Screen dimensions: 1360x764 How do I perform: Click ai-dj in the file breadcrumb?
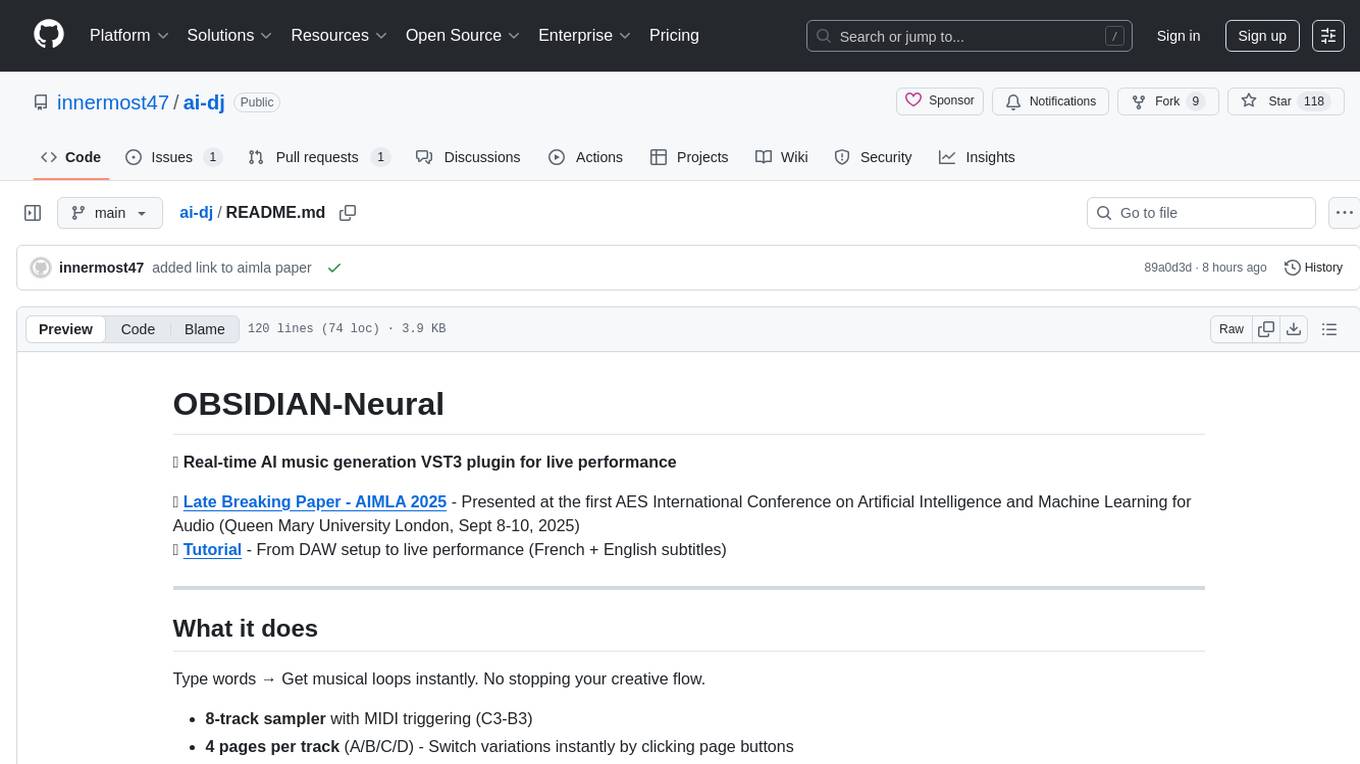pos(196,213)
